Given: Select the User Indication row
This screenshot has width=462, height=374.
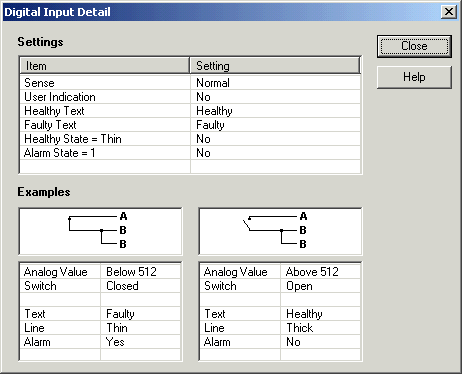Looking at the screenshot, I should pyautogui.click(x=190, y=97).
